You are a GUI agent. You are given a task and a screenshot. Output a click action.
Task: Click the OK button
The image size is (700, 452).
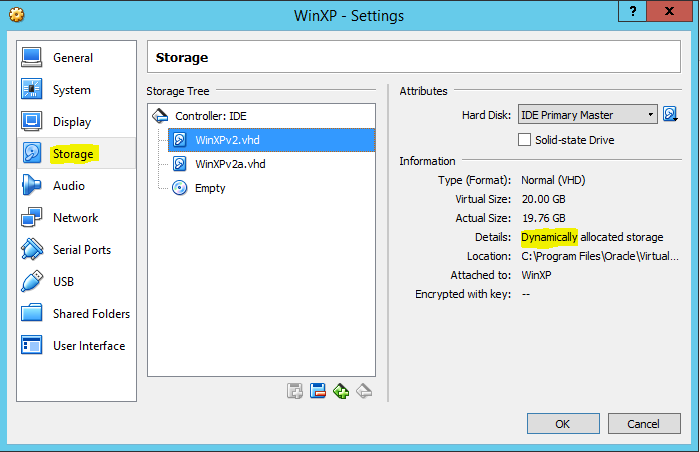(563, 423)
